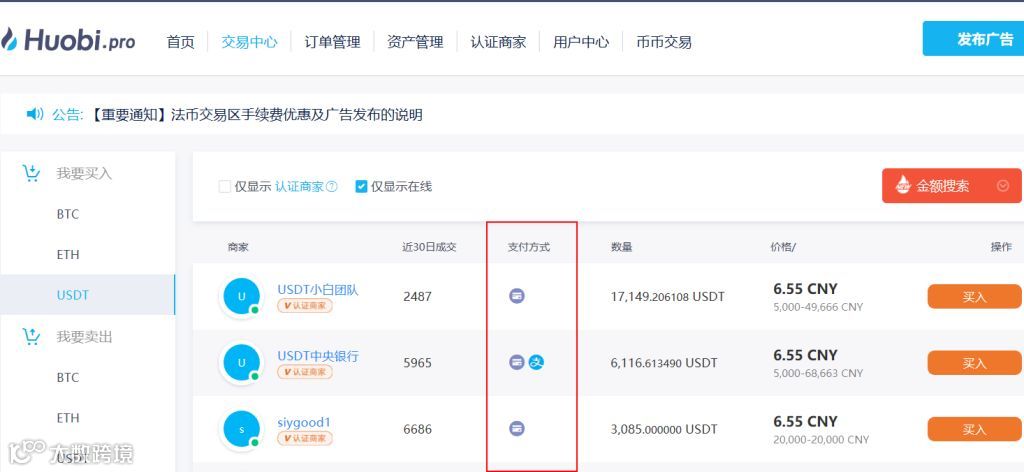1024x472 pixels.
Task: Select BTC under 我要卖出
Action: [68, 377]
